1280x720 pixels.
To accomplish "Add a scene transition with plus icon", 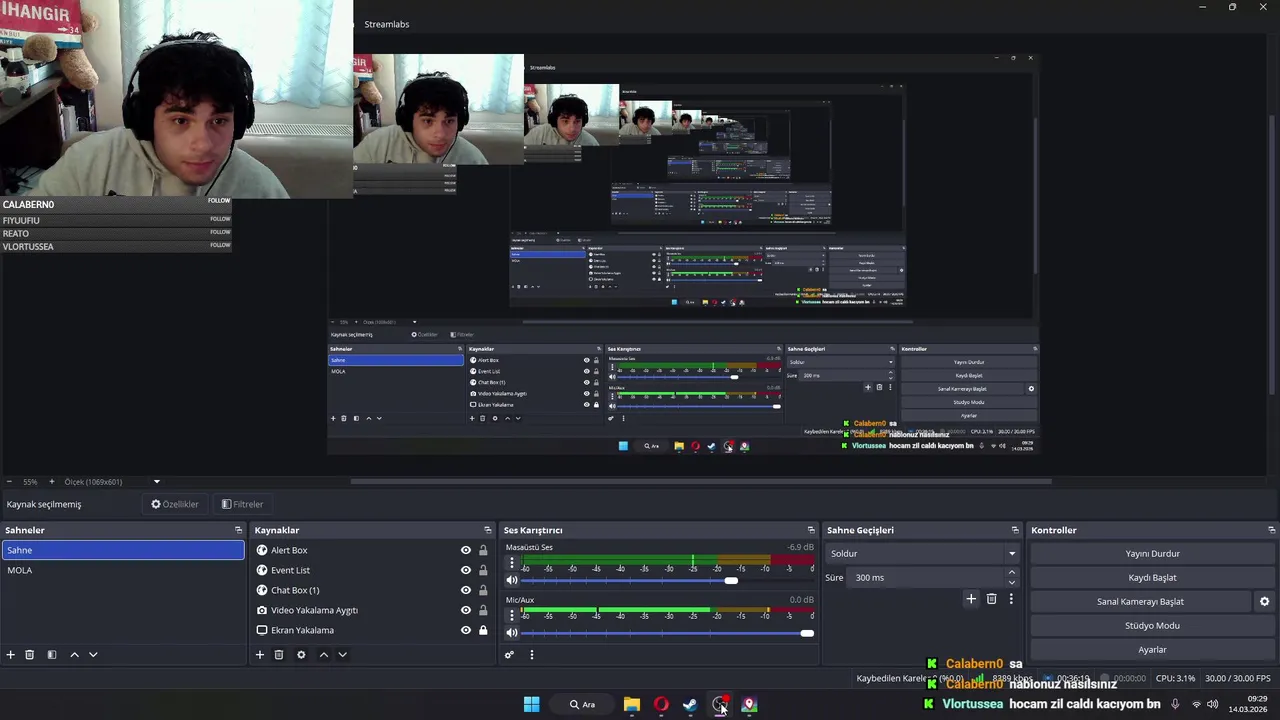I will [970, 599].
